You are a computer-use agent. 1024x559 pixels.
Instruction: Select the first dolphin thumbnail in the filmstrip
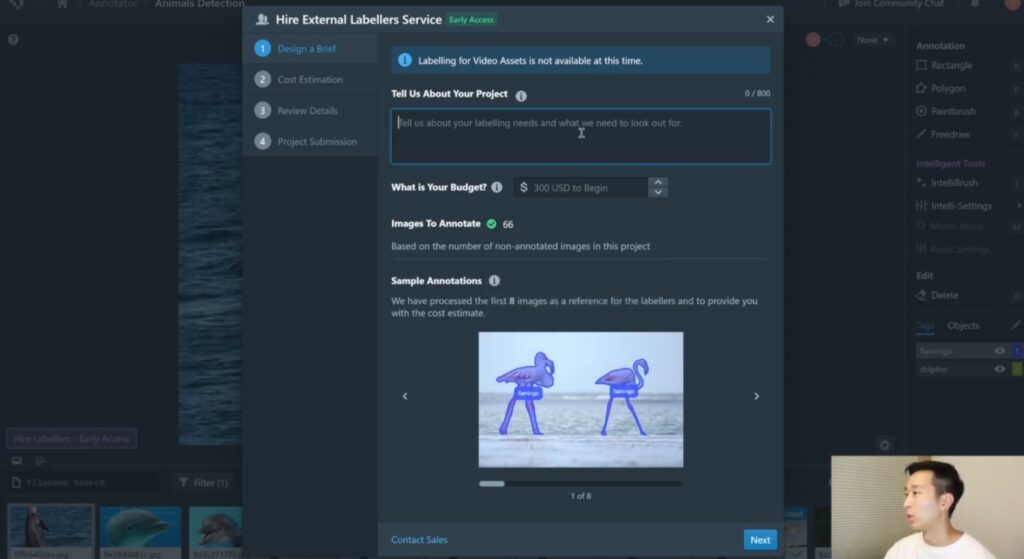tap(51, 531)
